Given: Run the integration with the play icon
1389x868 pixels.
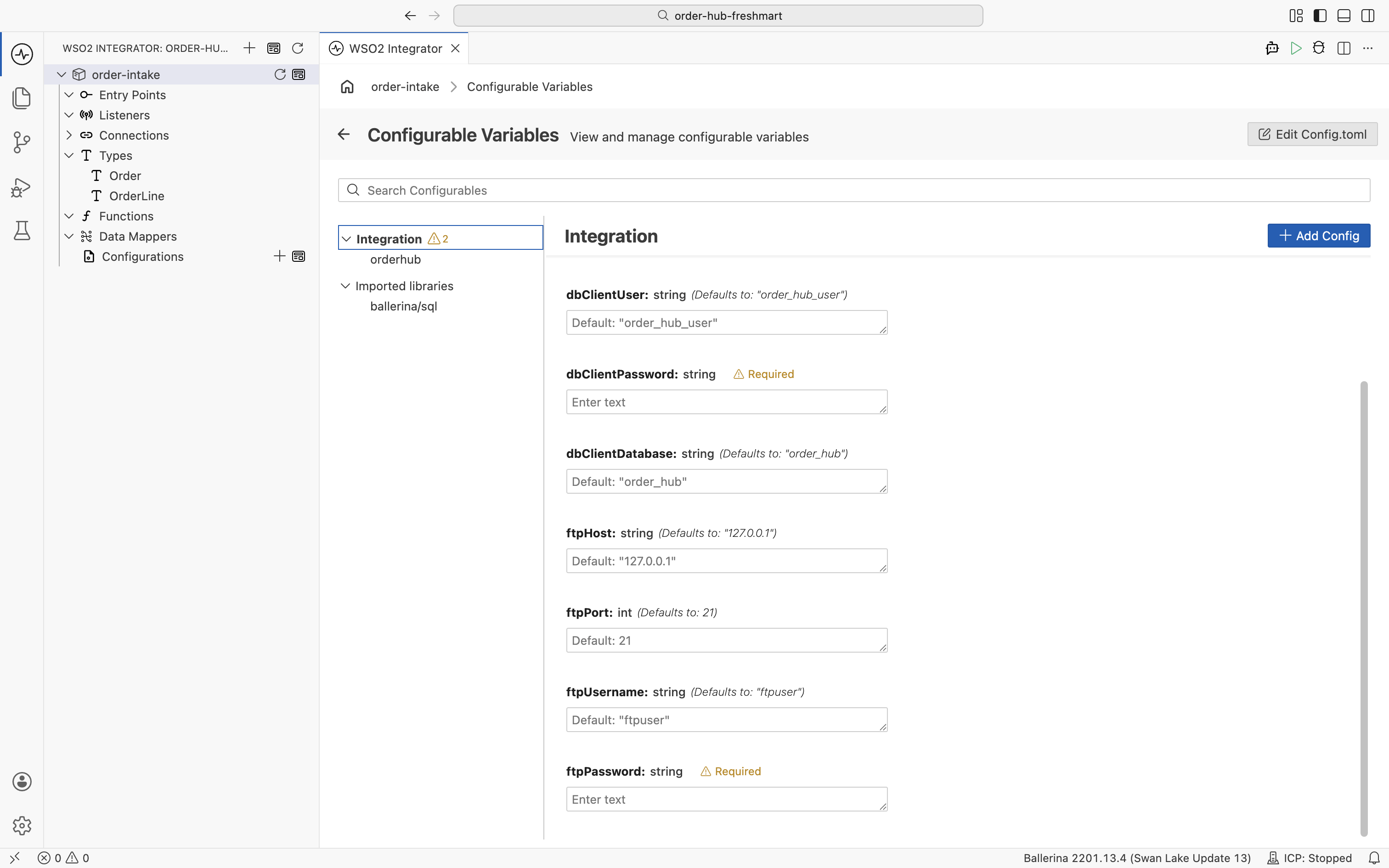Looking at the screenshot, I should (1295, 48).
